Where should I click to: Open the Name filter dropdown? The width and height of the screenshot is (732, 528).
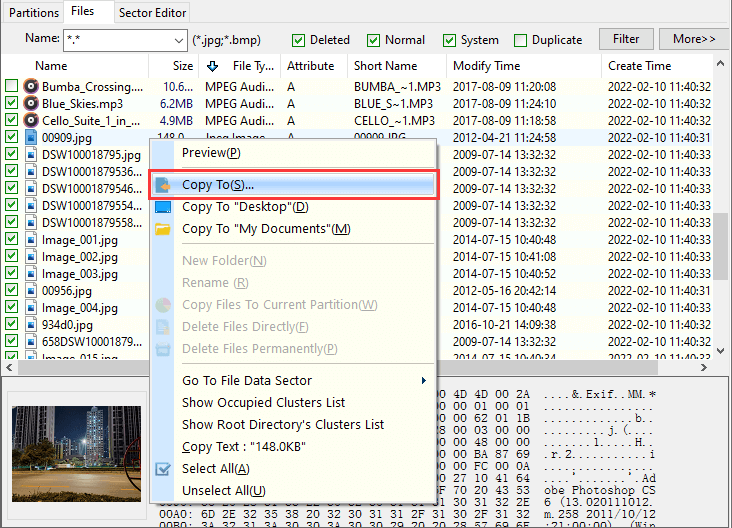click(177, 40)
